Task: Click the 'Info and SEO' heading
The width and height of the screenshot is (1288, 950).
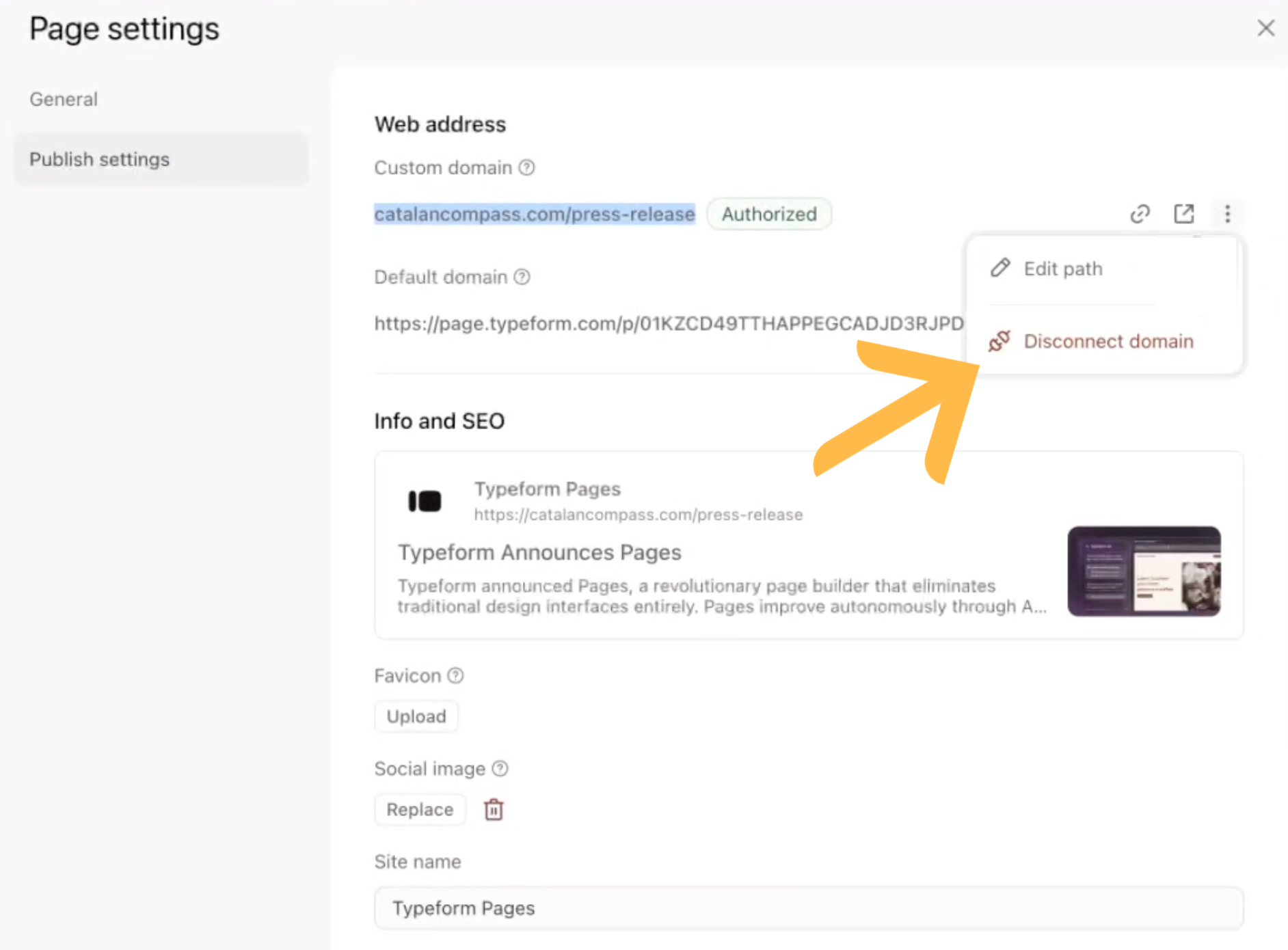Action: click(x=440, y=421)
